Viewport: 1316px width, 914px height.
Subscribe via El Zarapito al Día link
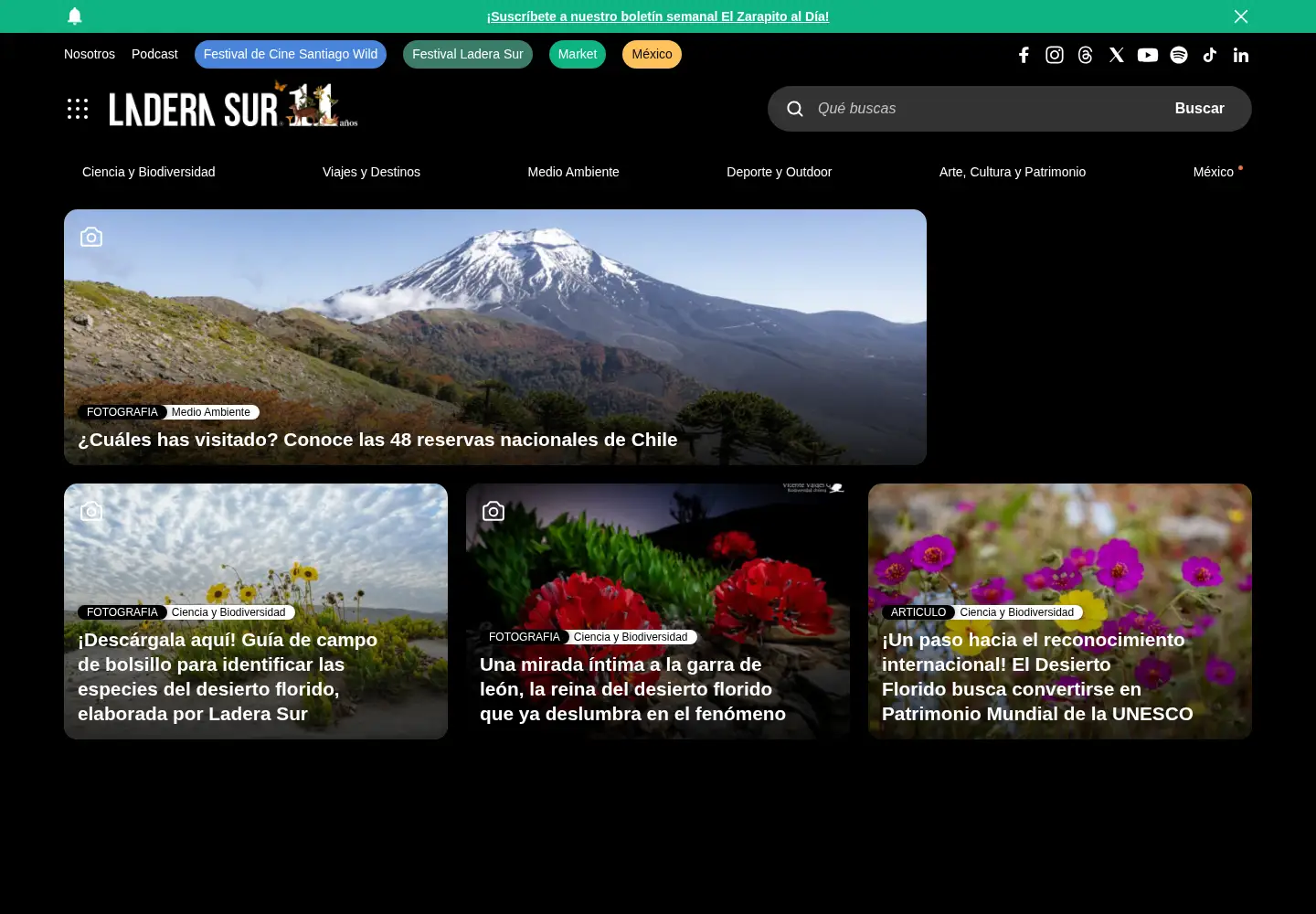[x=658, y=16]
